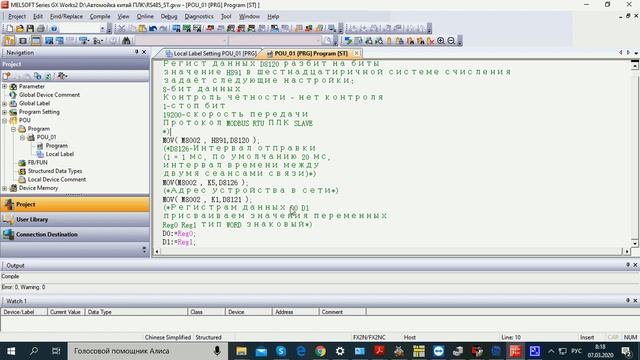Collapse the Program folder node
The height and width of the screenshot is (360, 640).
[x=13, y=129]
